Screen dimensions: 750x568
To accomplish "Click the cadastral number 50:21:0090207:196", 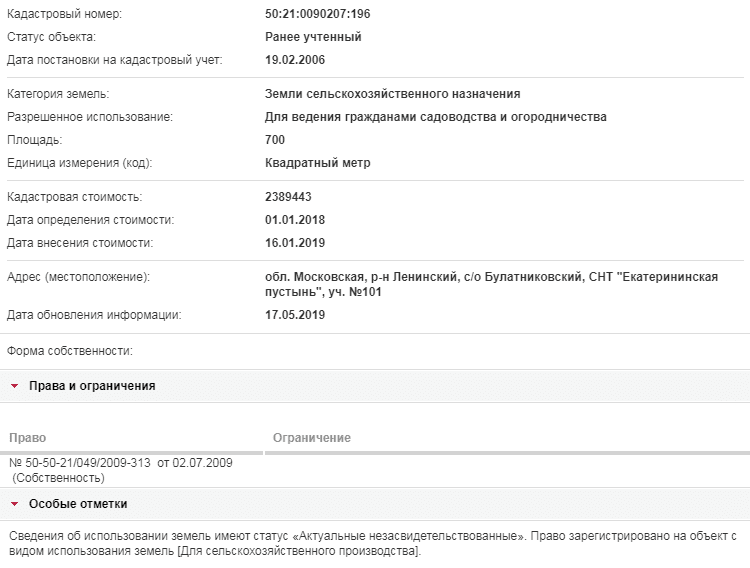I will point(318,14).
